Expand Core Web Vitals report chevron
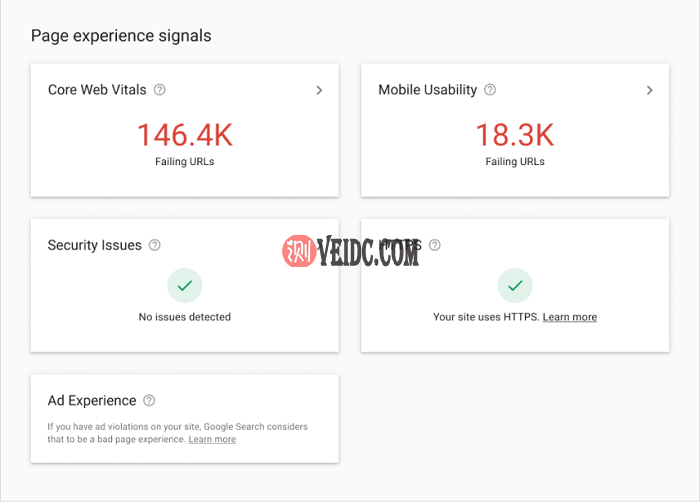 [319, 90]
